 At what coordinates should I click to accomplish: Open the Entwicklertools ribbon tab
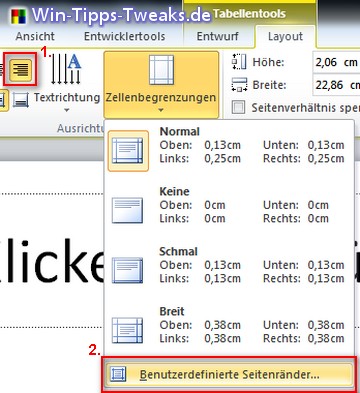tap(124, 36)
